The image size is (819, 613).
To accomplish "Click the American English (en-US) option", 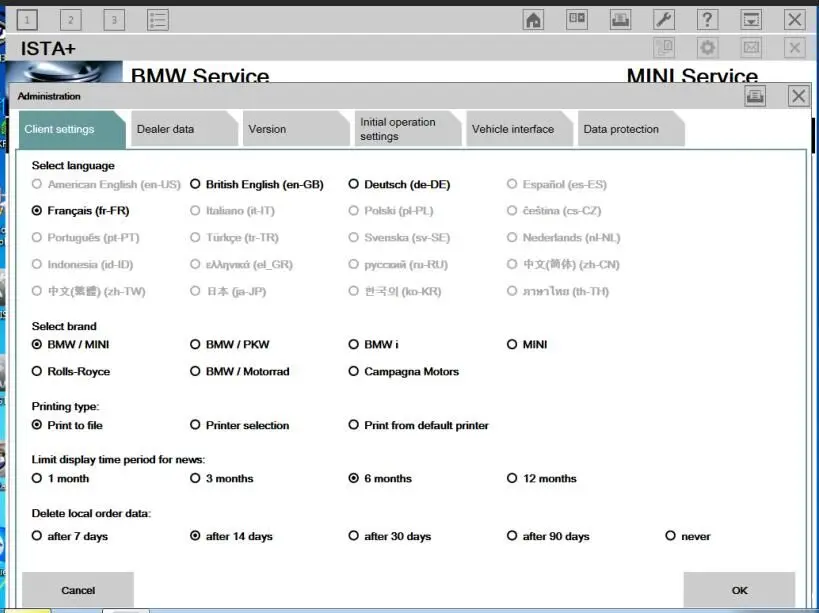I will point(106,184).
